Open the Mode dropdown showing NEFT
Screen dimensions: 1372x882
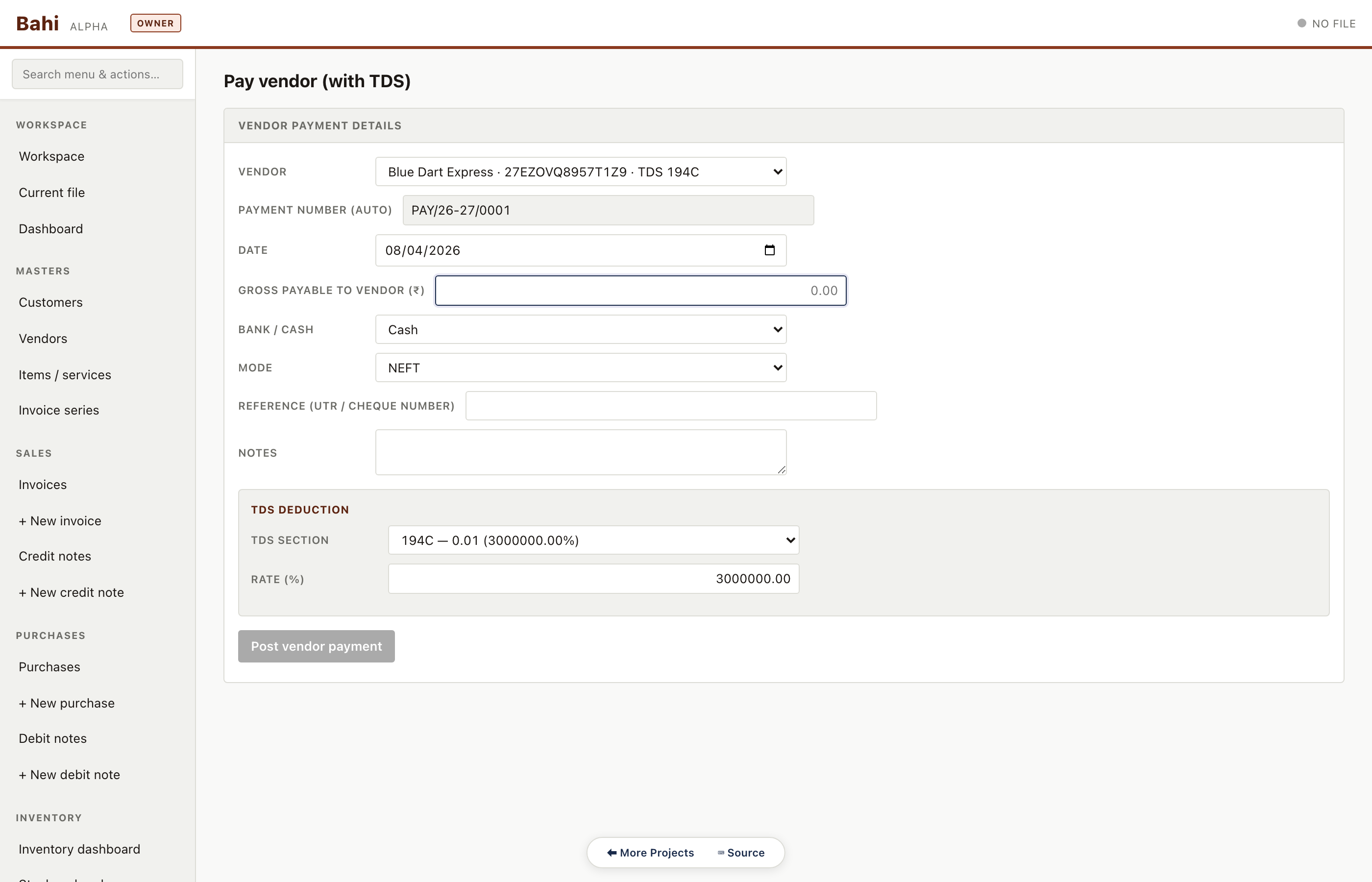(581, 367)
